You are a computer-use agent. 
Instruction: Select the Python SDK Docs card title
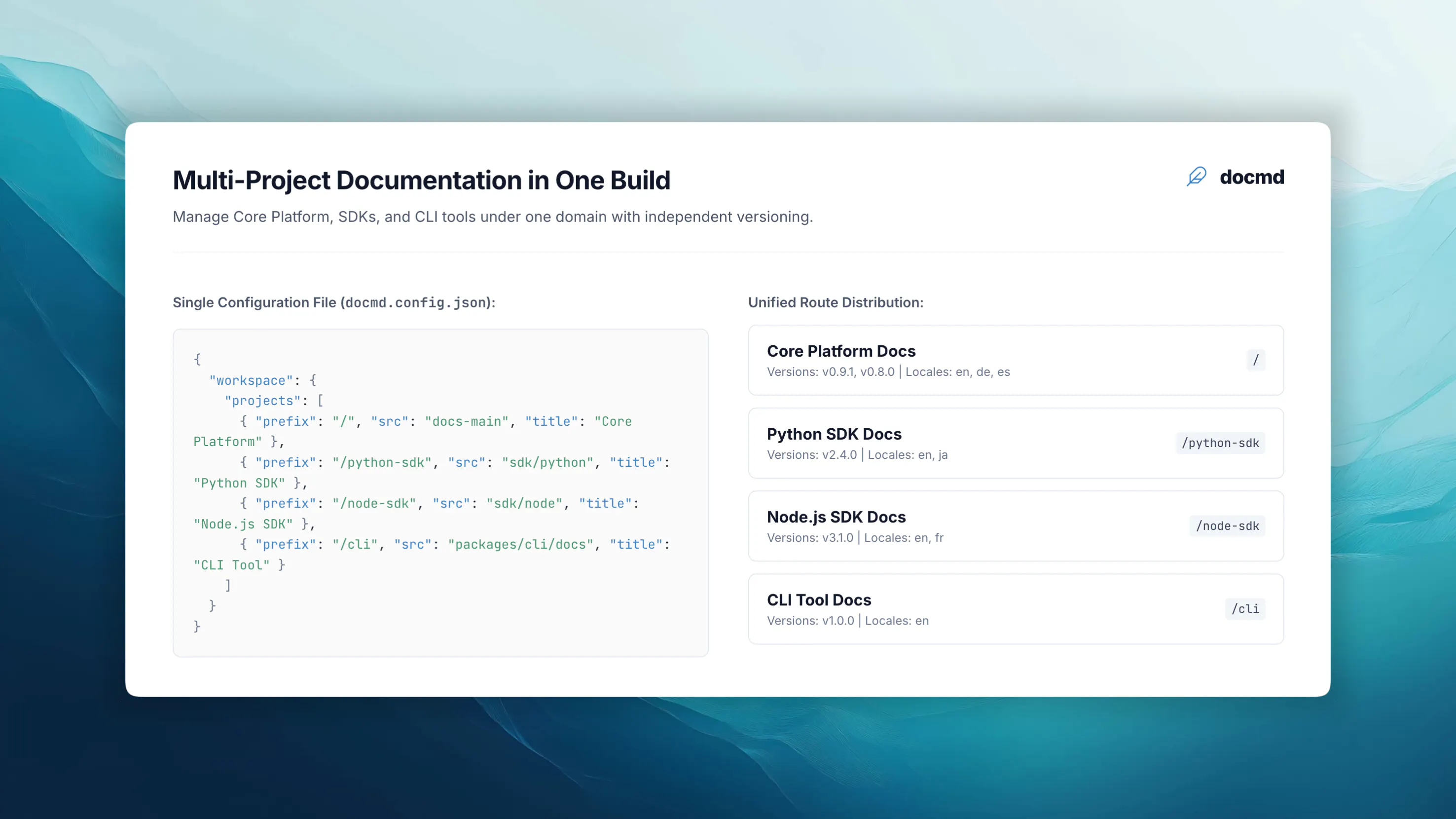click(834, 434)
